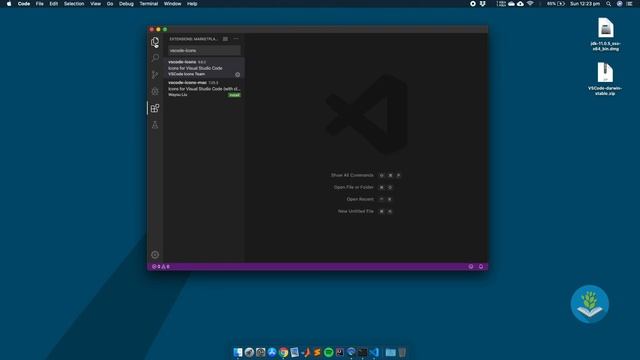
Task: Open the Window menu
Action: [172, 4]
